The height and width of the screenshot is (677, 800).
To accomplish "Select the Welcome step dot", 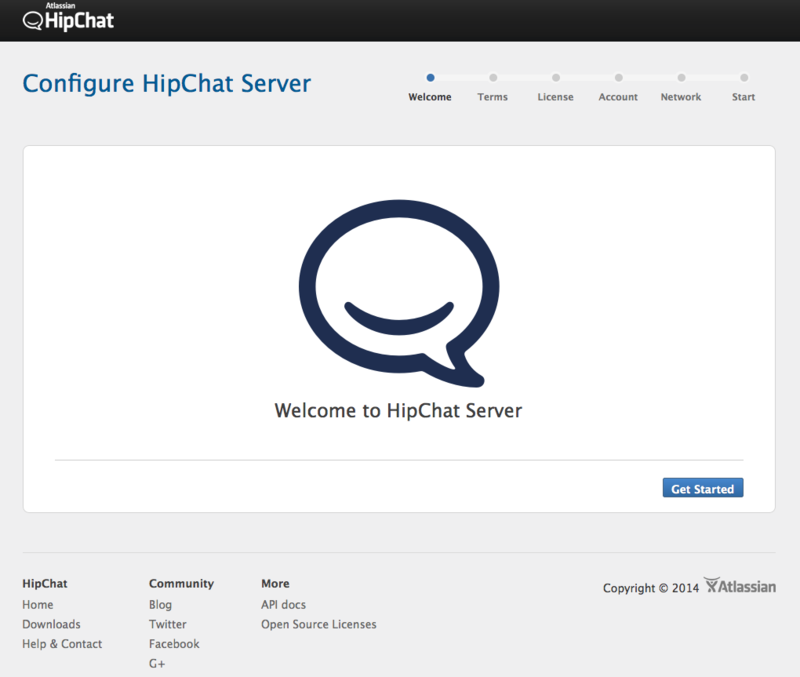I will coord(431,78).
